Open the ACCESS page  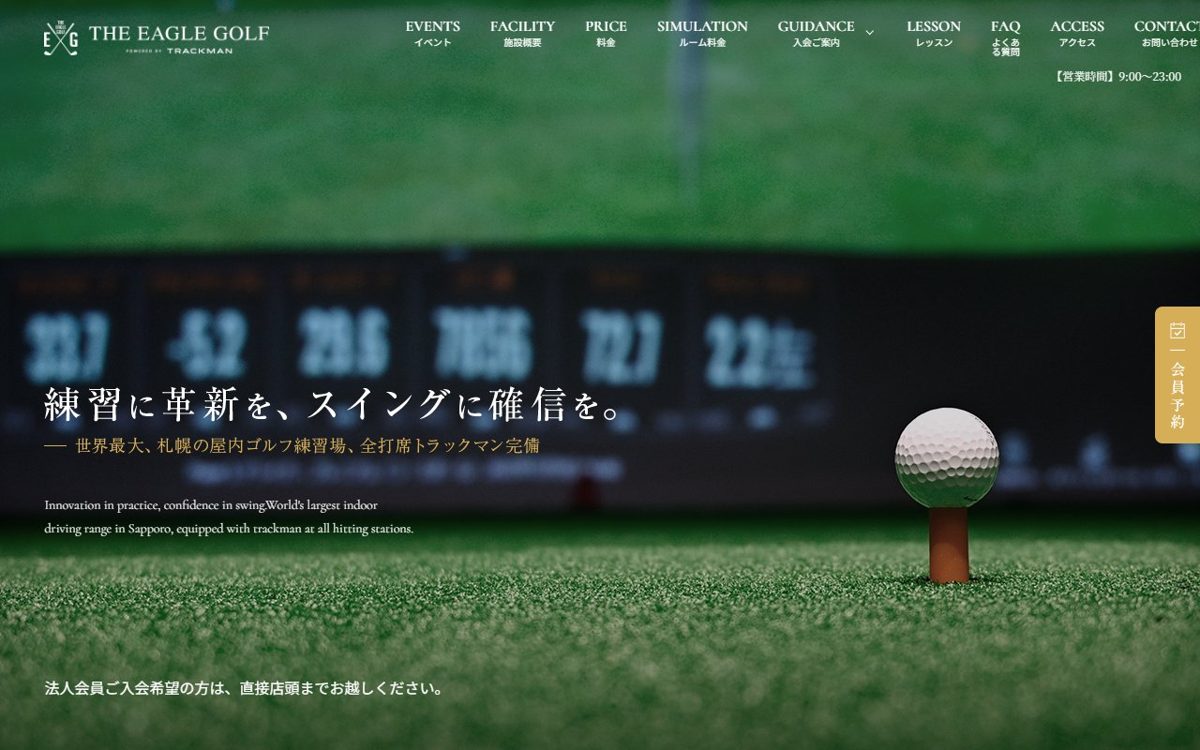point(1077,33)
